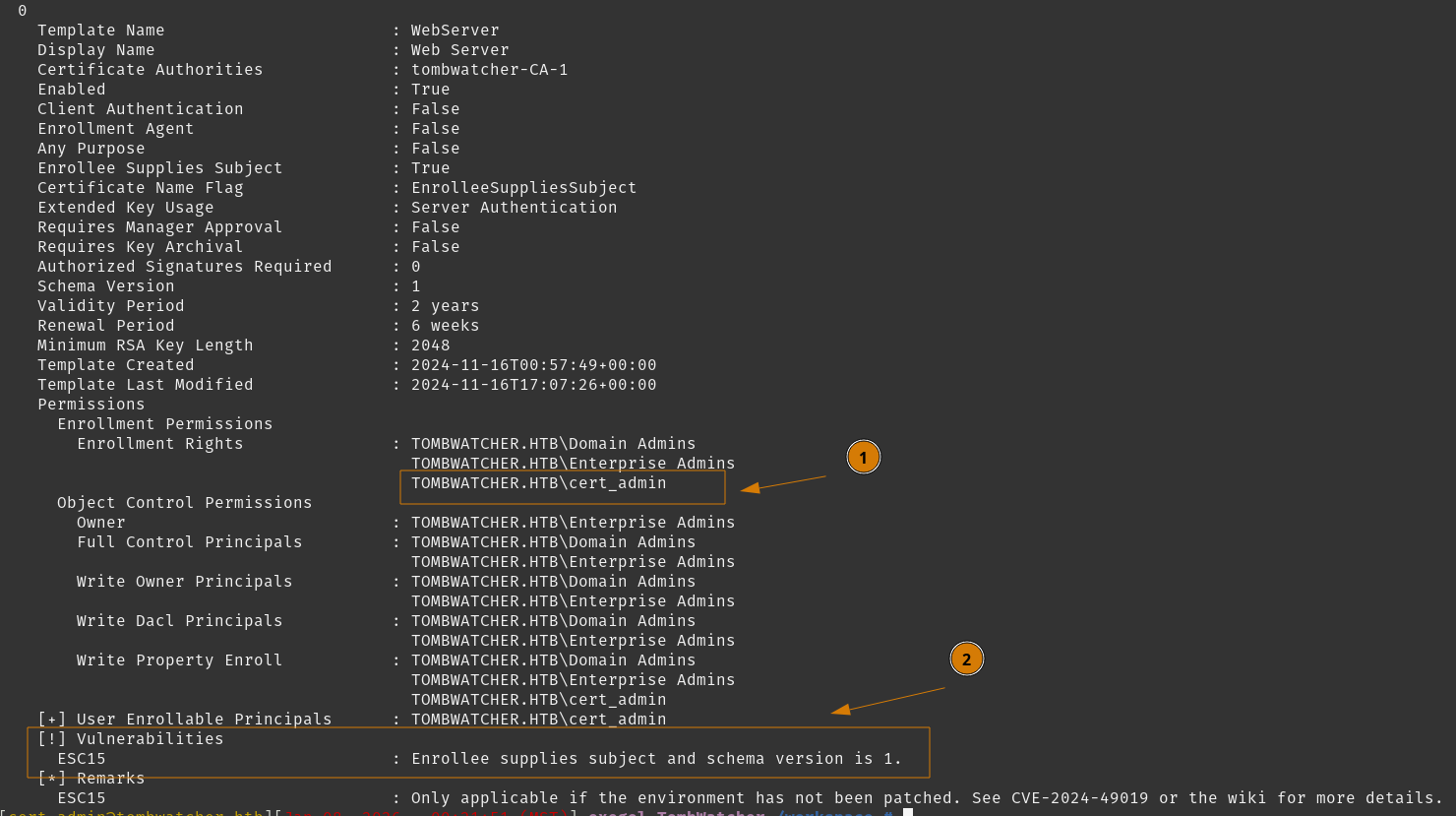Screen dimensions: 1456x816
Task: Select the boxed cert_admin entry under Enrollment Rights
Action: pyautogui.click(x=538, y=483)
